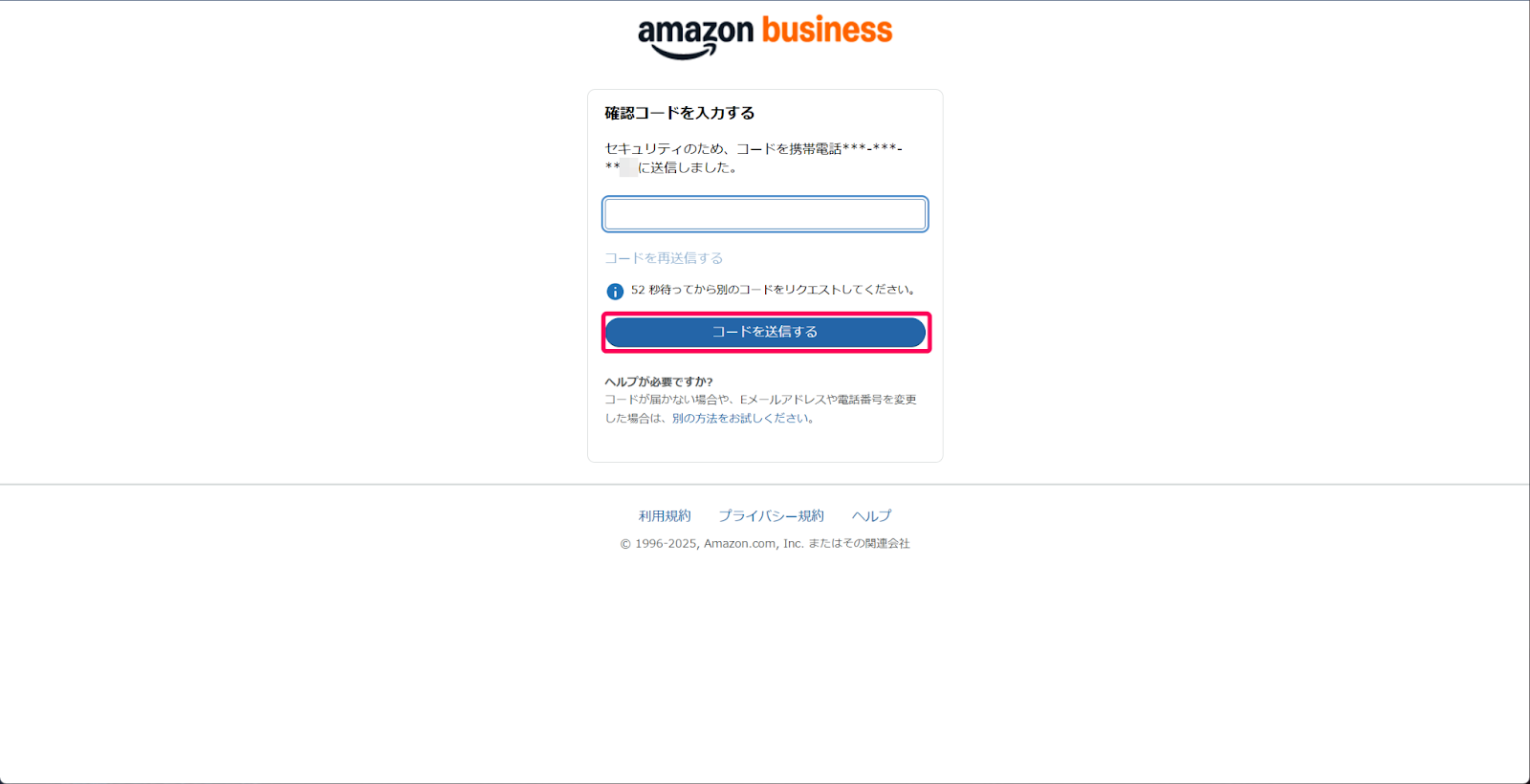1530x784 pixels.
Task: Click the Amazon Business logo
Action: pos(764,32)
